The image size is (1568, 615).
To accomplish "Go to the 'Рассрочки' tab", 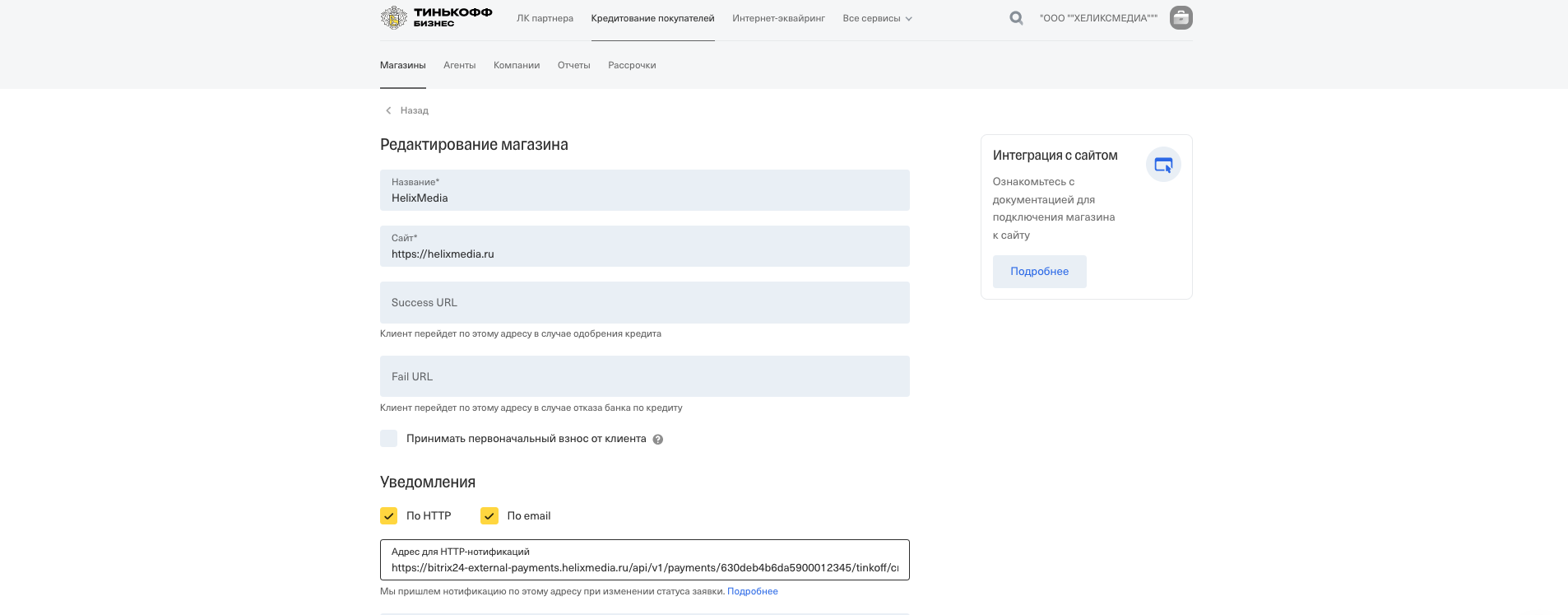I will [x=632, y=65].
